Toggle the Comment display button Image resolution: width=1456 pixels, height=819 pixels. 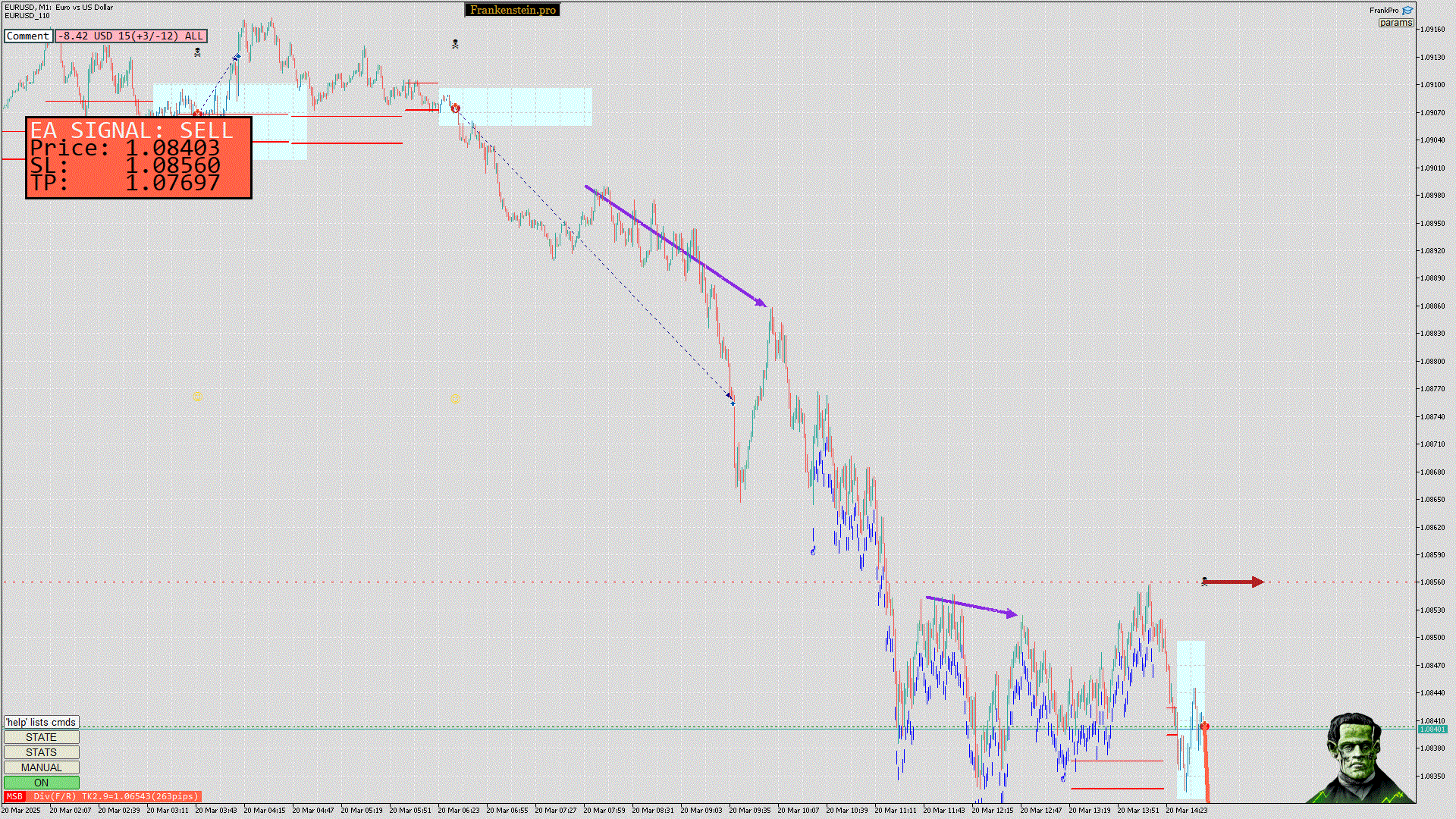28,36
